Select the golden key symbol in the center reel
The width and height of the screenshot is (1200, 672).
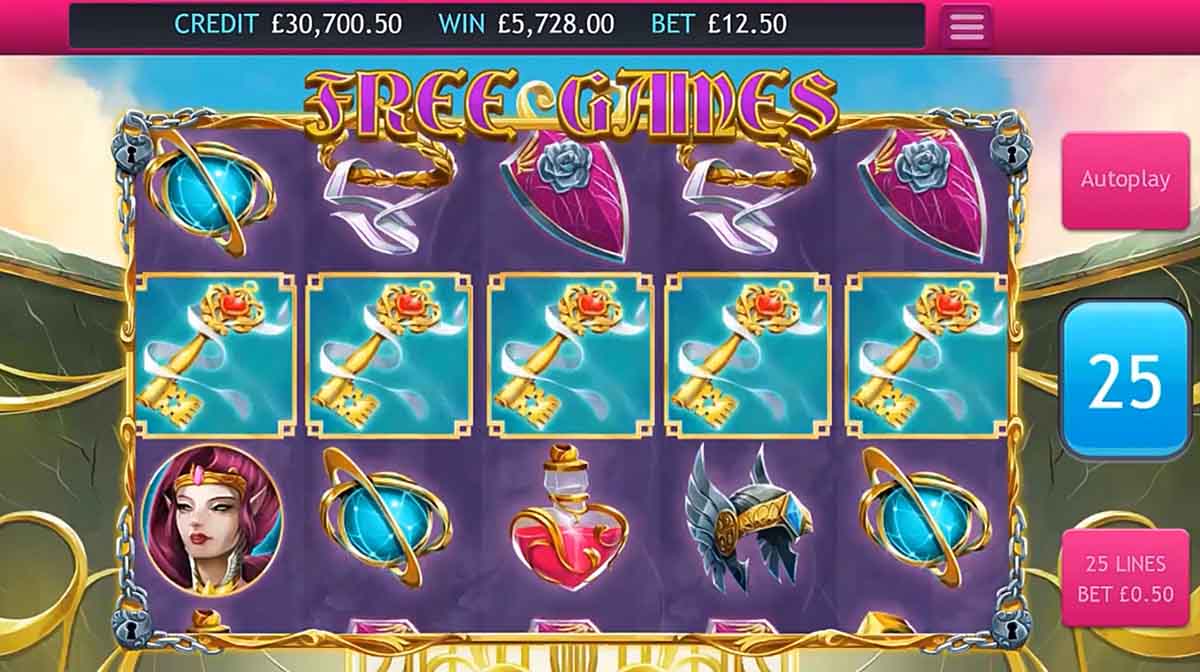coord(570,356)
